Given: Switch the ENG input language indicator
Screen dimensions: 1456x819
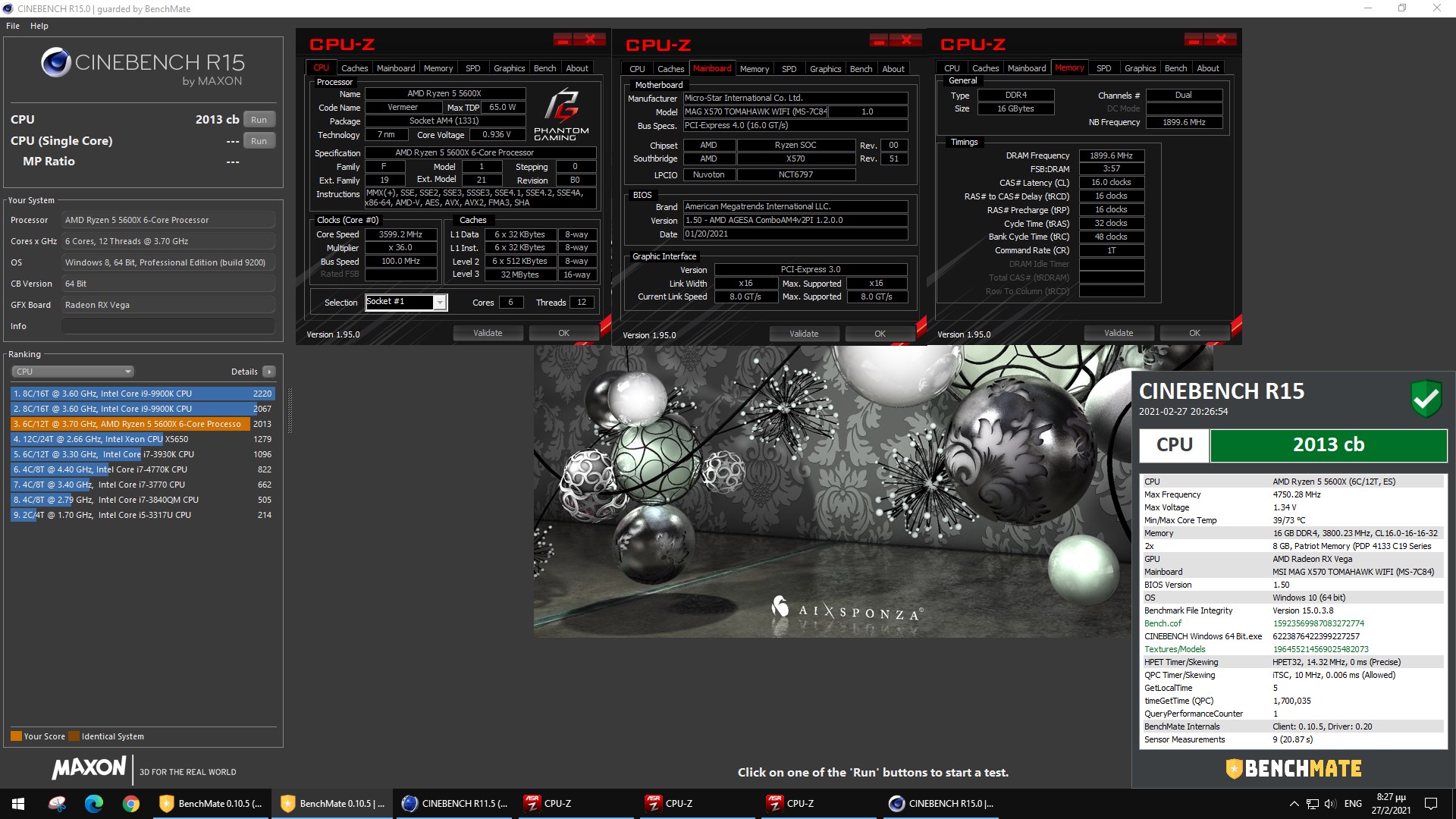Looking at the screenshot, I should [1353, 804].
